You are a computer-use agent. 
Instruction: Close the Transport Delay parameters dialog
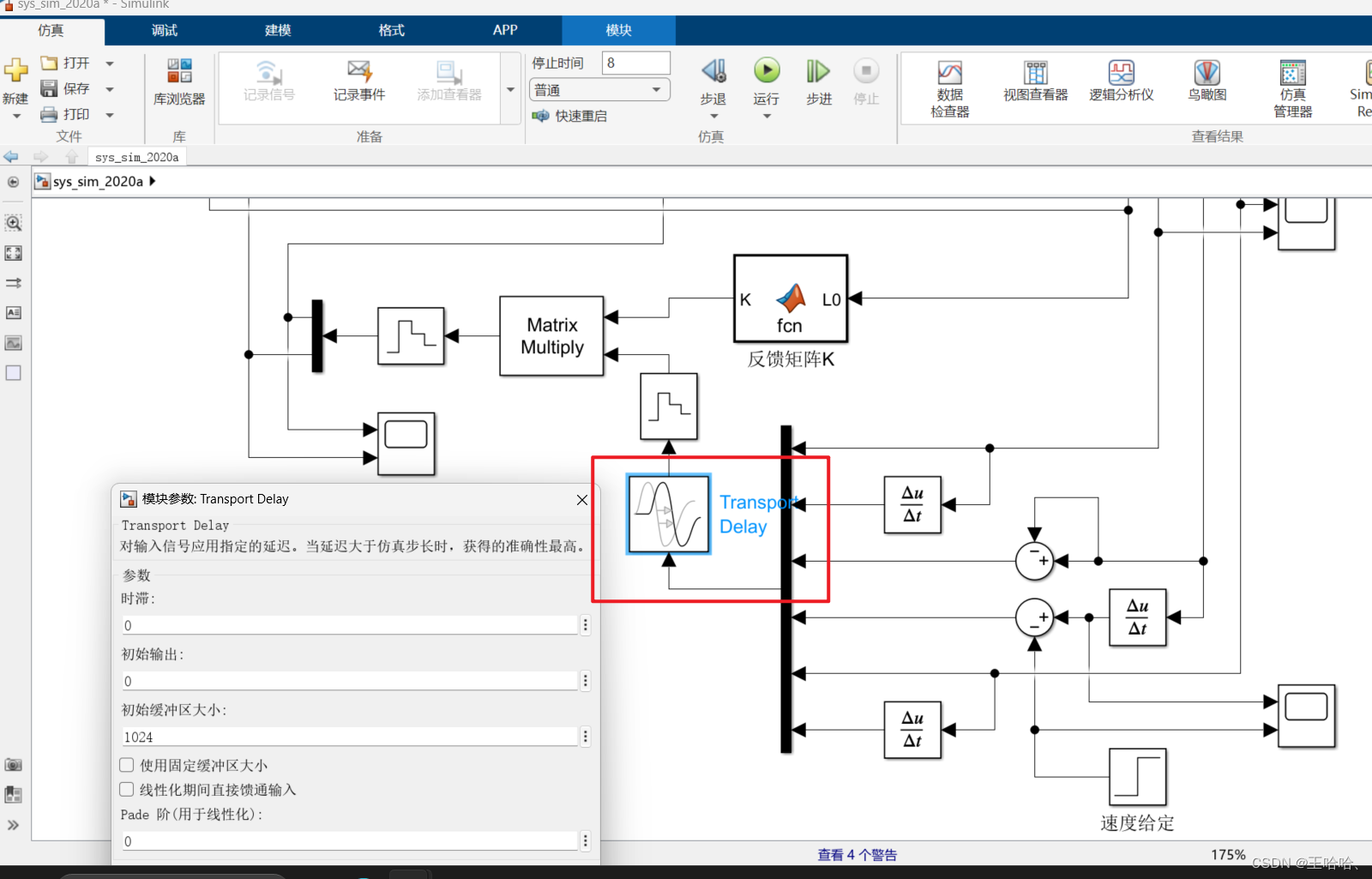pos(582,500)
